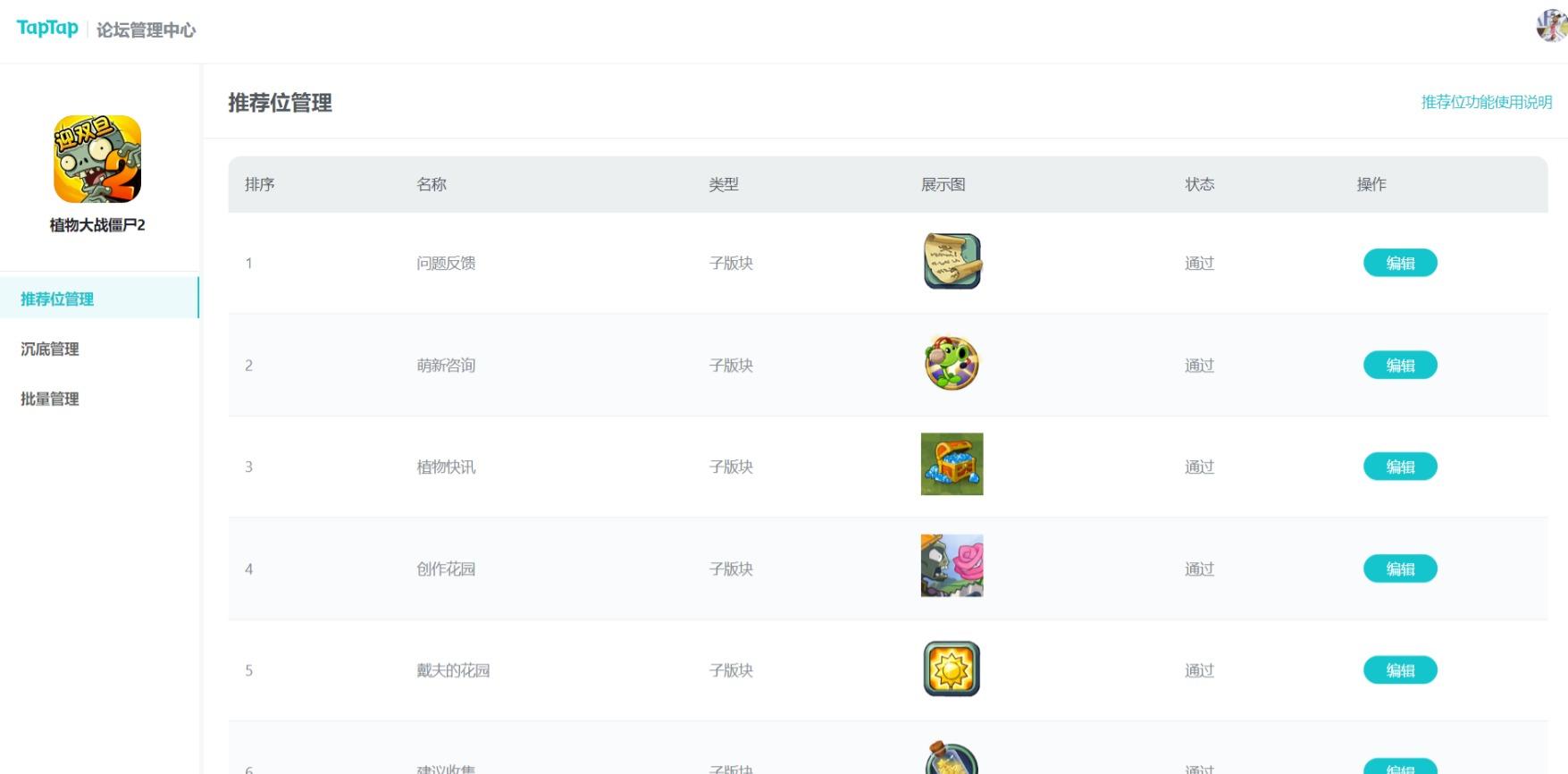Click the 创作花园 name cell

(x=446, y=568)
